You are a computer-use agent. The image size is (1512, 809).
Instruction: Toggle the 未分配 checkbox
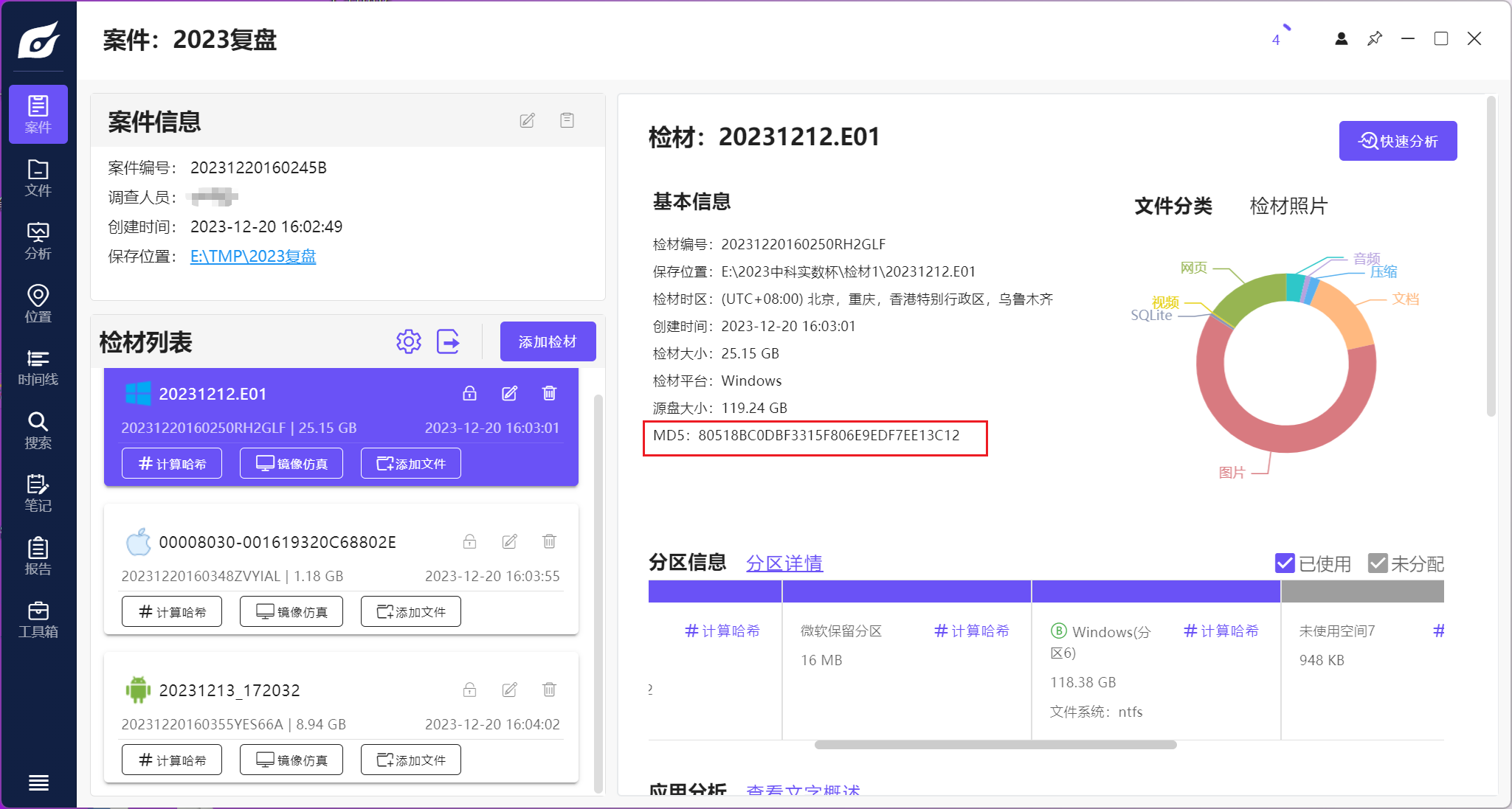[1377, 563]
